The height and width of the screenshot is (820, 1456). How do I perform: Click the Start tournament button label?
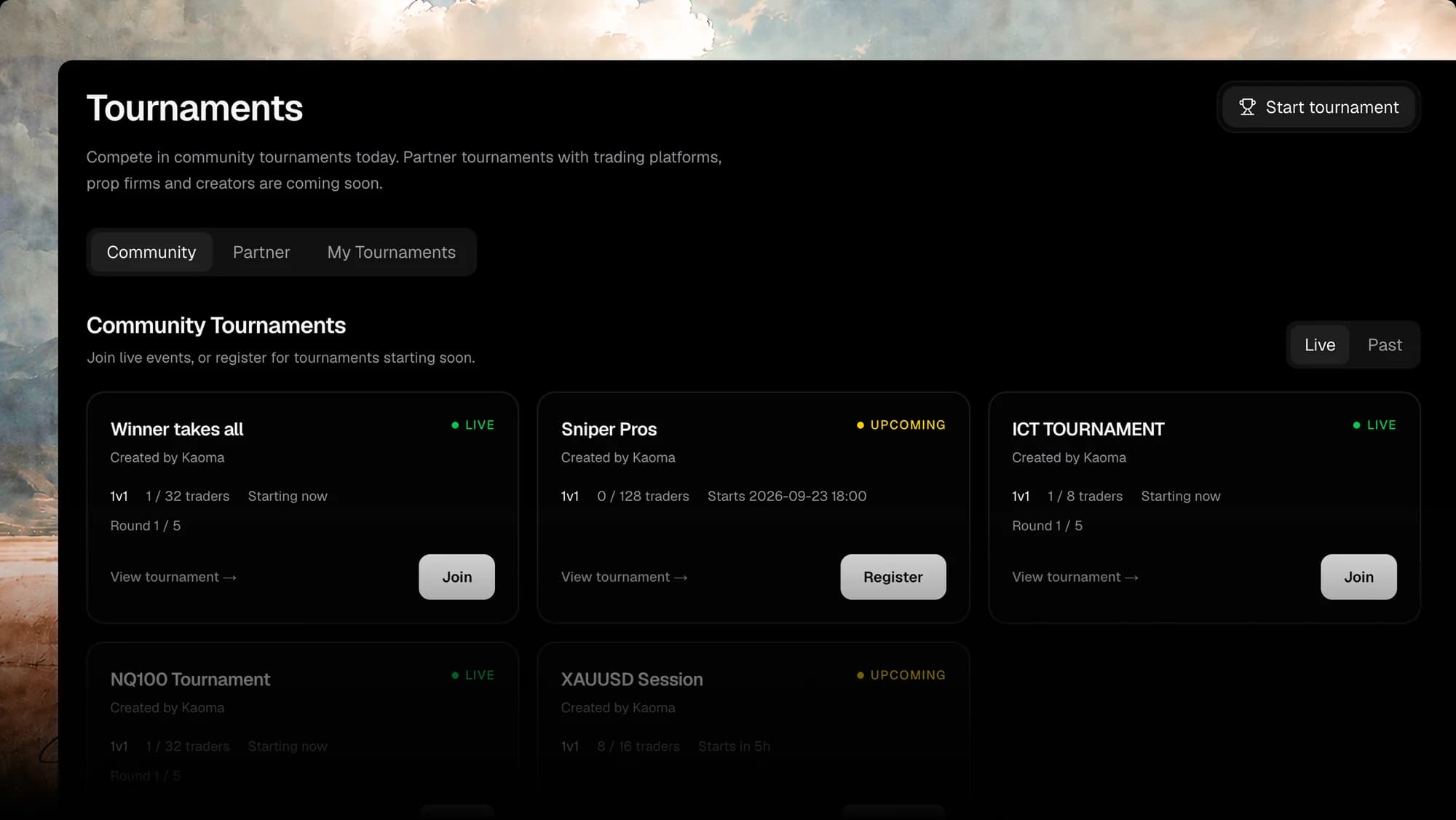click(1332, 107)
